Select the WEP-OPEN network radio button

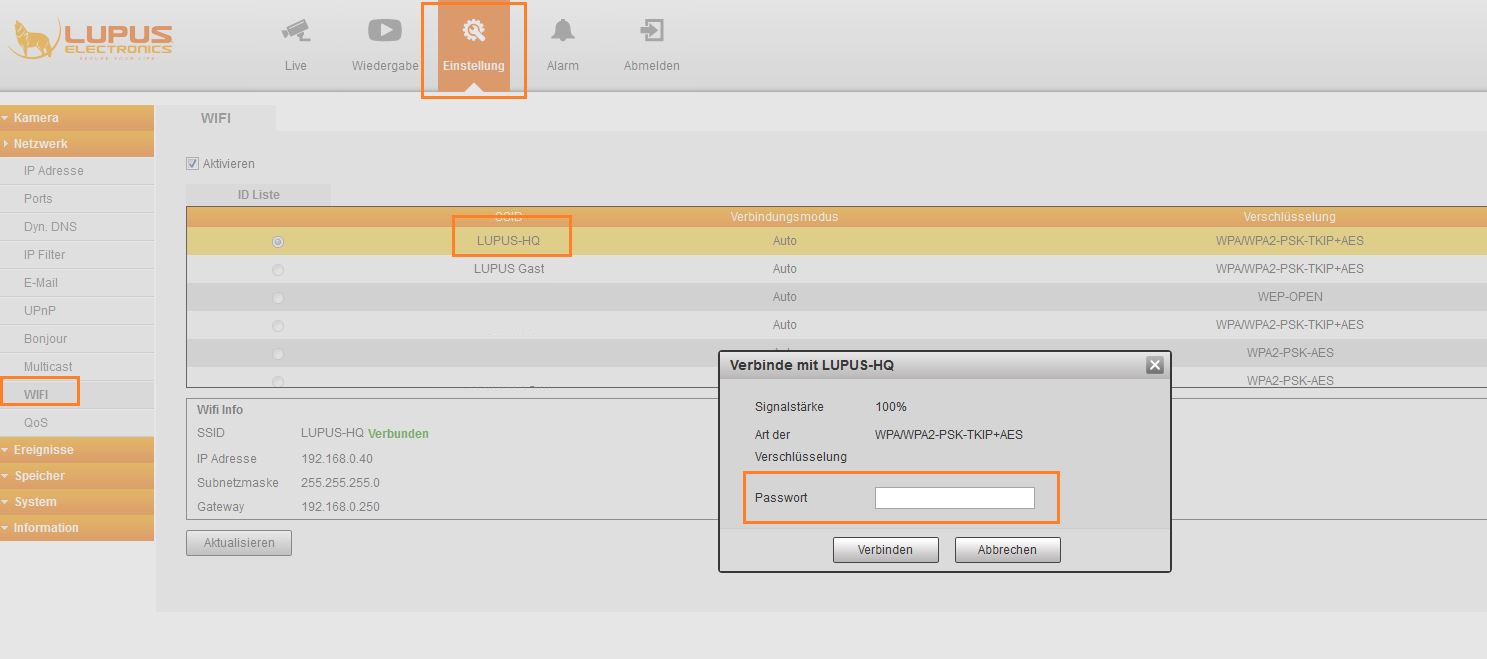tap(278, 298)
